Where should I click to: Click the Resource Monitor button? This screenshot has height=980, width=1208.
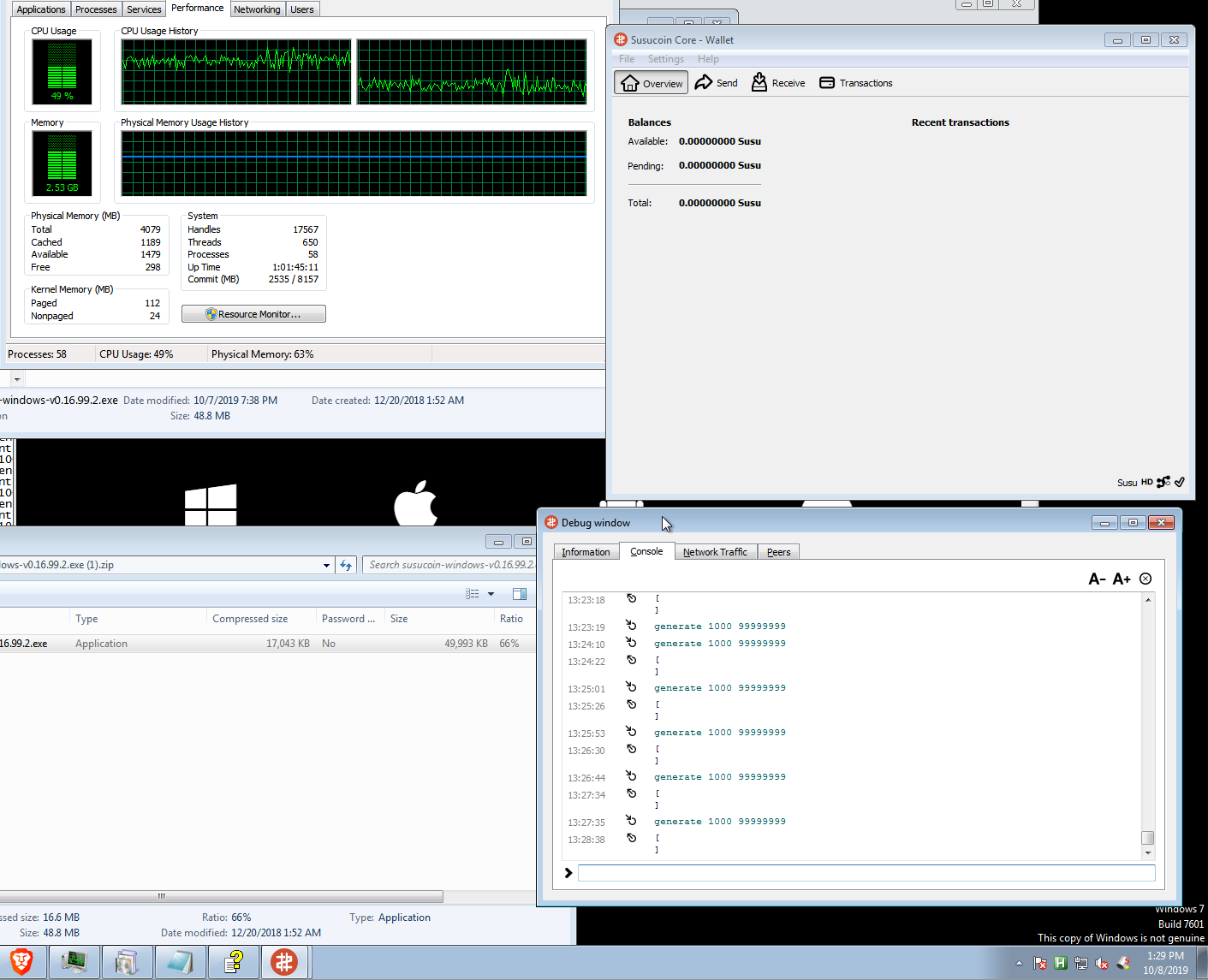[253, 314]
